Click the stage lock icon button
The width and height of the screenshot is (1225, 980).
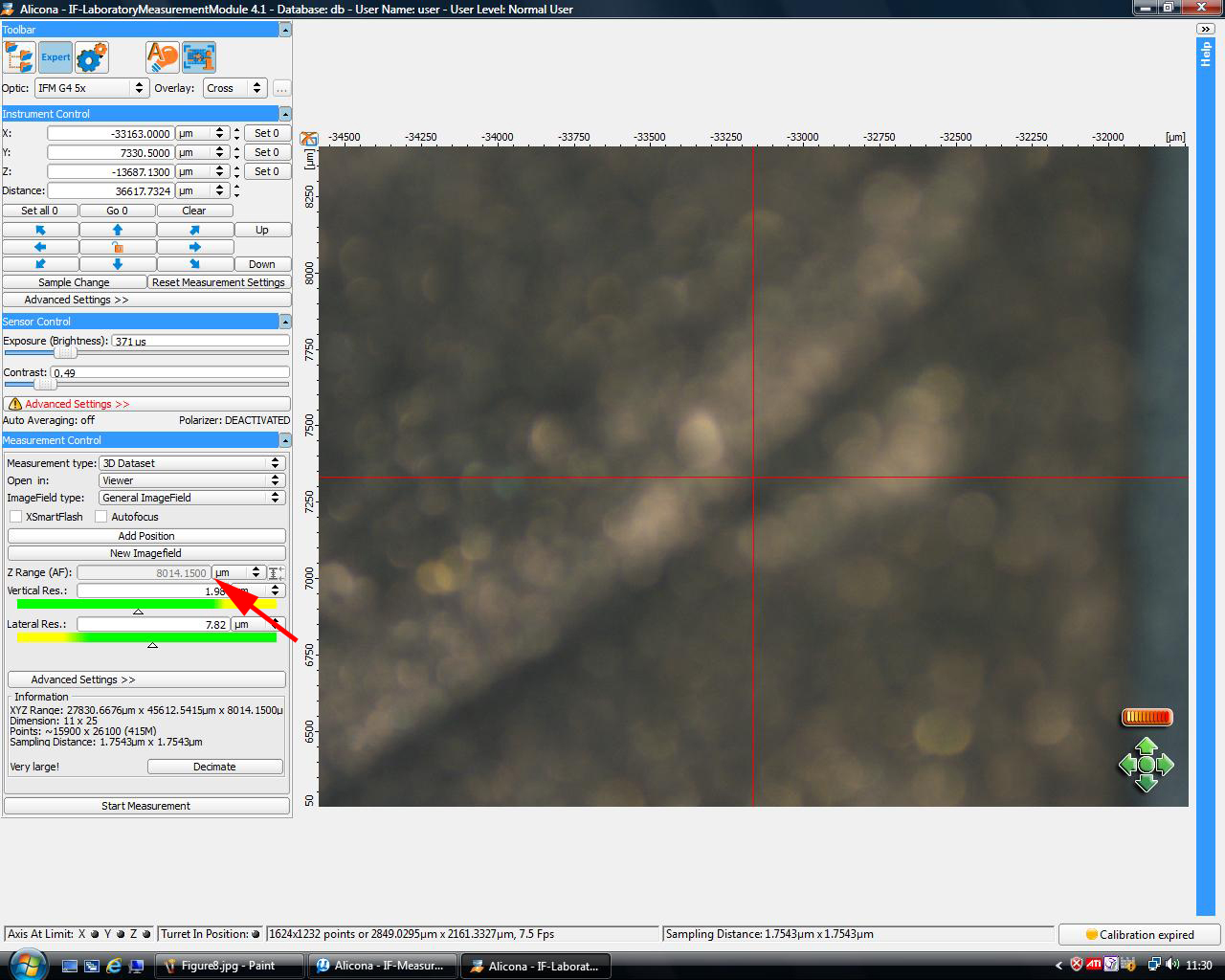pos(118,247)
